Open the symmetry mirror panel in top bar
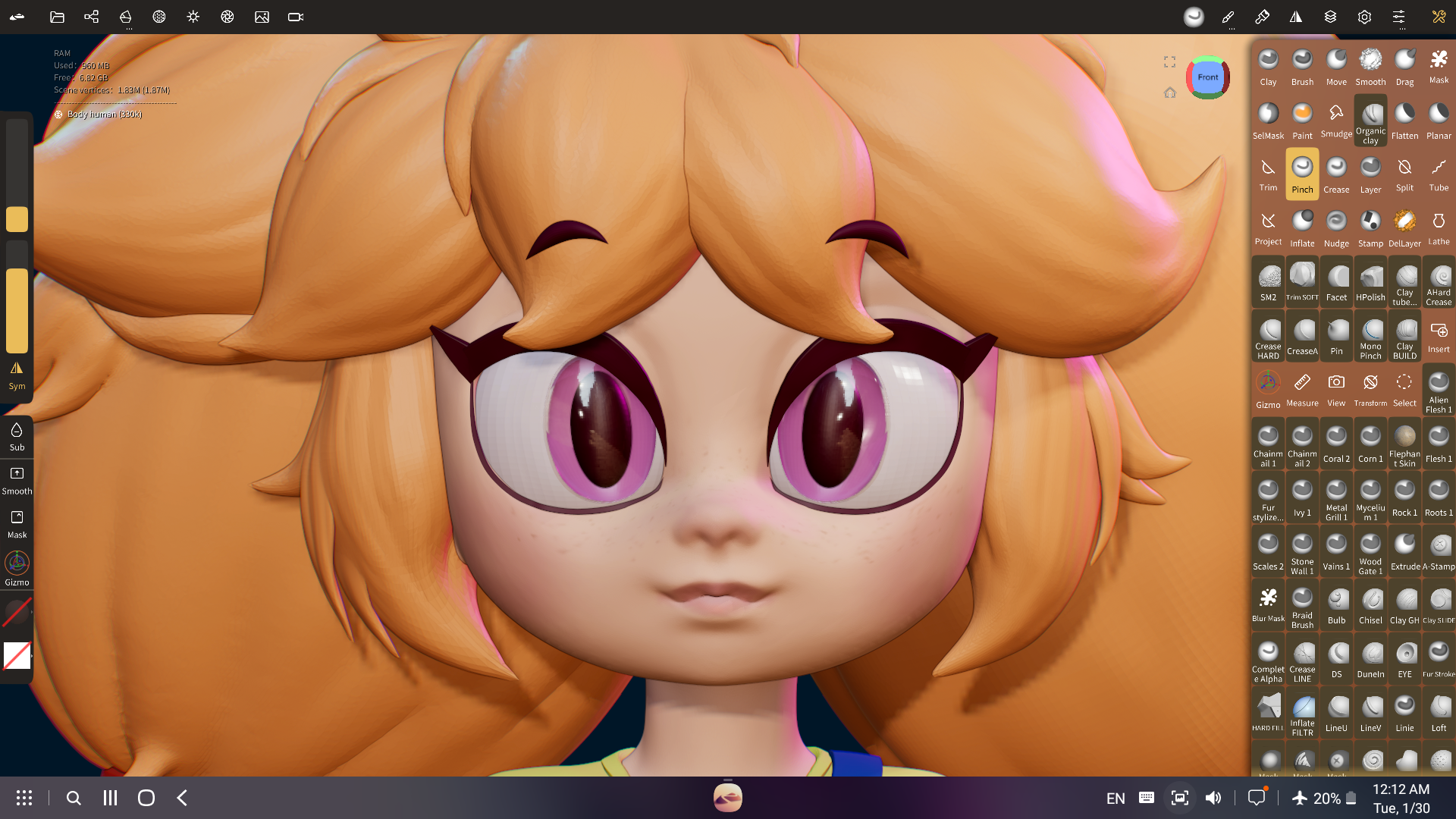The width and height of the screenshot is (1456, 819). click(1295, 17)
